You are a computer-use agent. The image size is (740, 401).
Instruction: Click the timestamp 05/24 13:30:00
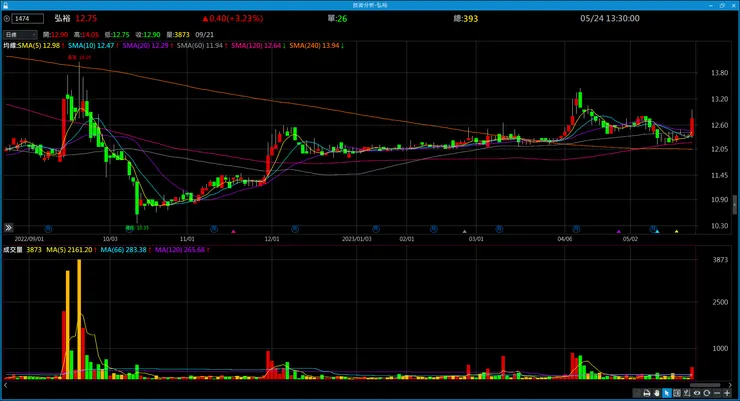(x=610, y=18)
